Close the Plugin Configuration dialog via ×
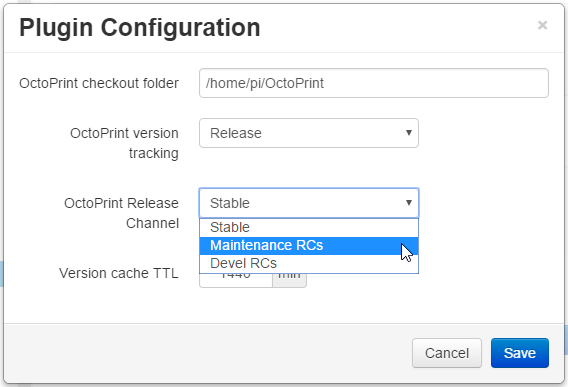This screenshot has width=568, height=387. click(x=542, y=25)
